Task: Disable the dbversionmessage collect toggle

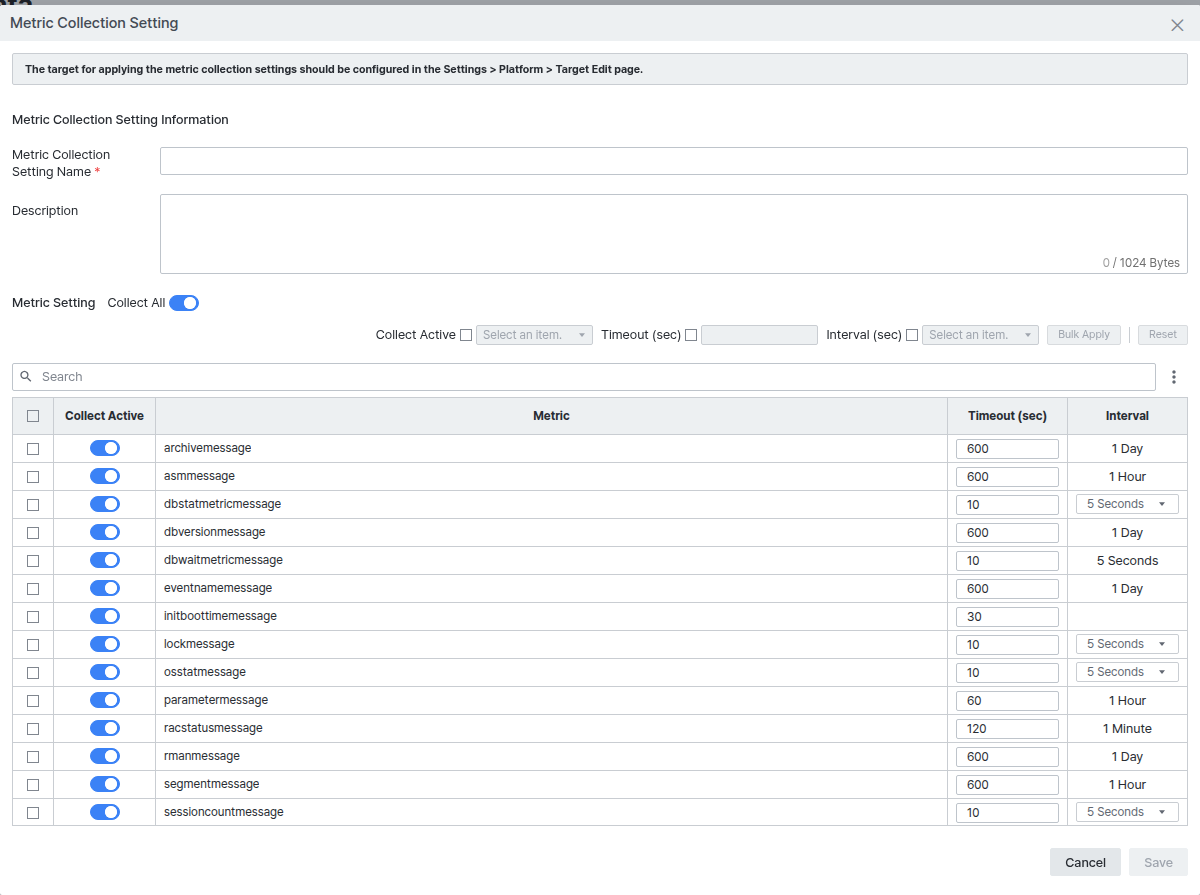Action: [x=105, y=532]
